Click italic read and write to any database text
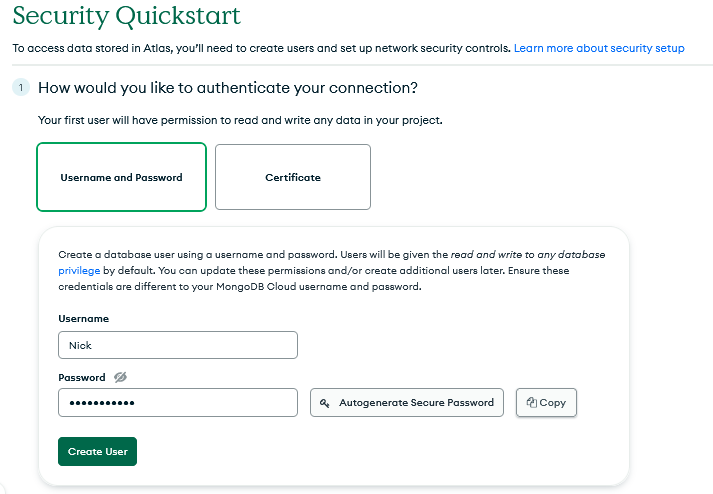 point(528,255)
